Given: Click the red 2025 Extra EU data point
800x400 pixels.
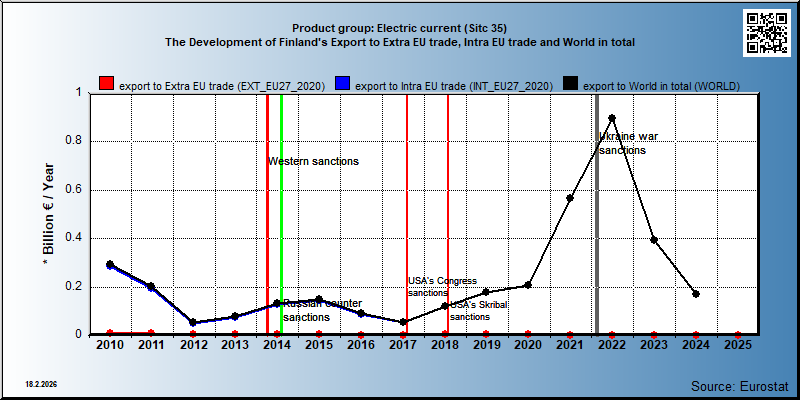Looking at the screenshot, I should click(x=738, y=335).
